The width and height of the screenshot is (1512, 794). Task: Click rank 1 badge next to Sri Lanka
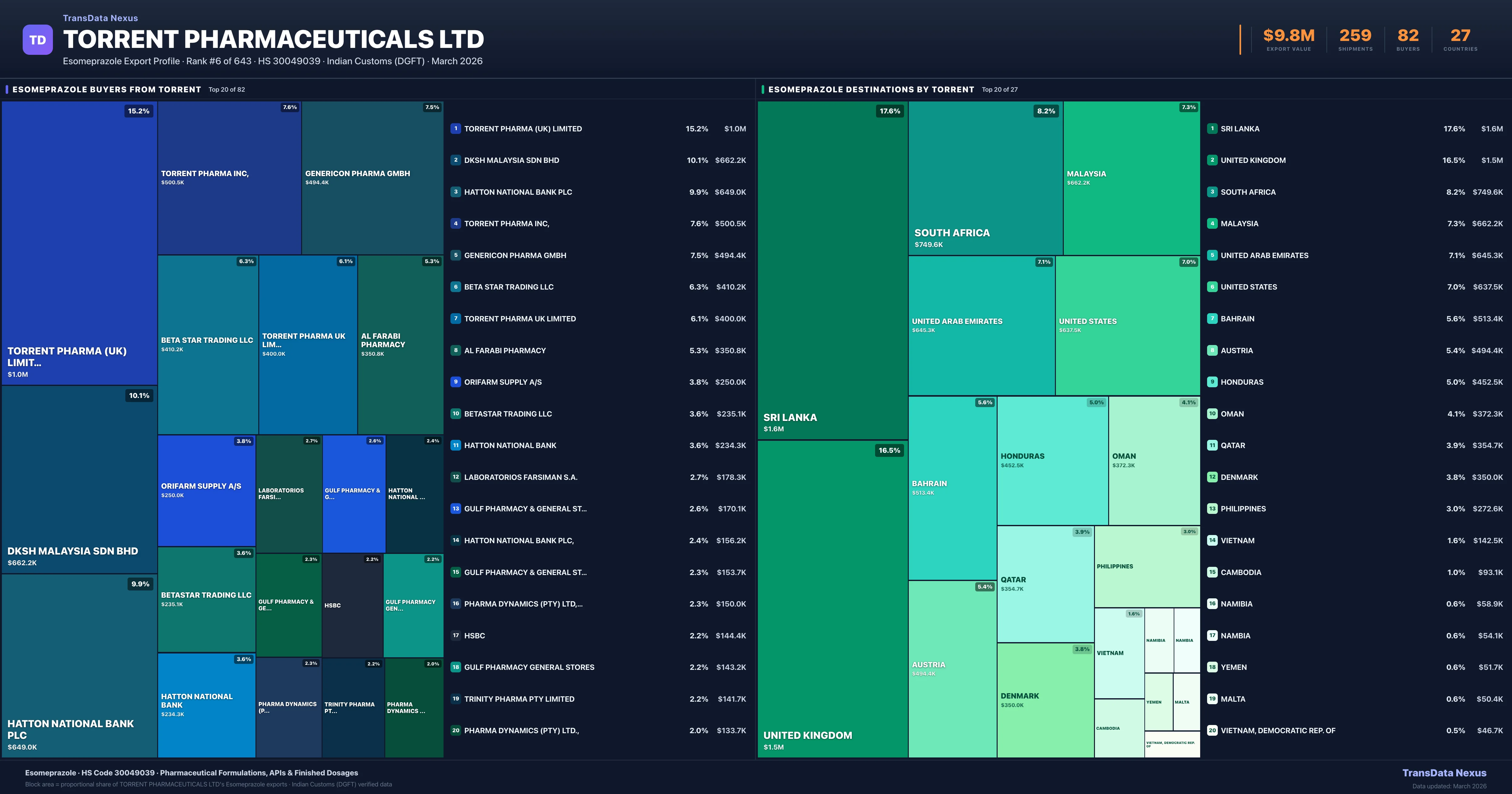(x=1212, y=129)
